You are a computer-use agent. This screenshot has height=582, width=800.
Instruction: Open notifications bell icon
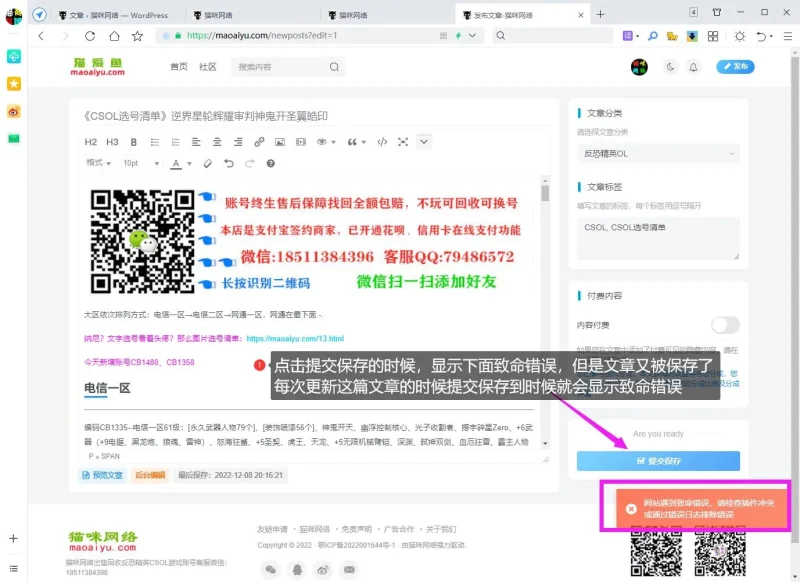click(693, 67)
